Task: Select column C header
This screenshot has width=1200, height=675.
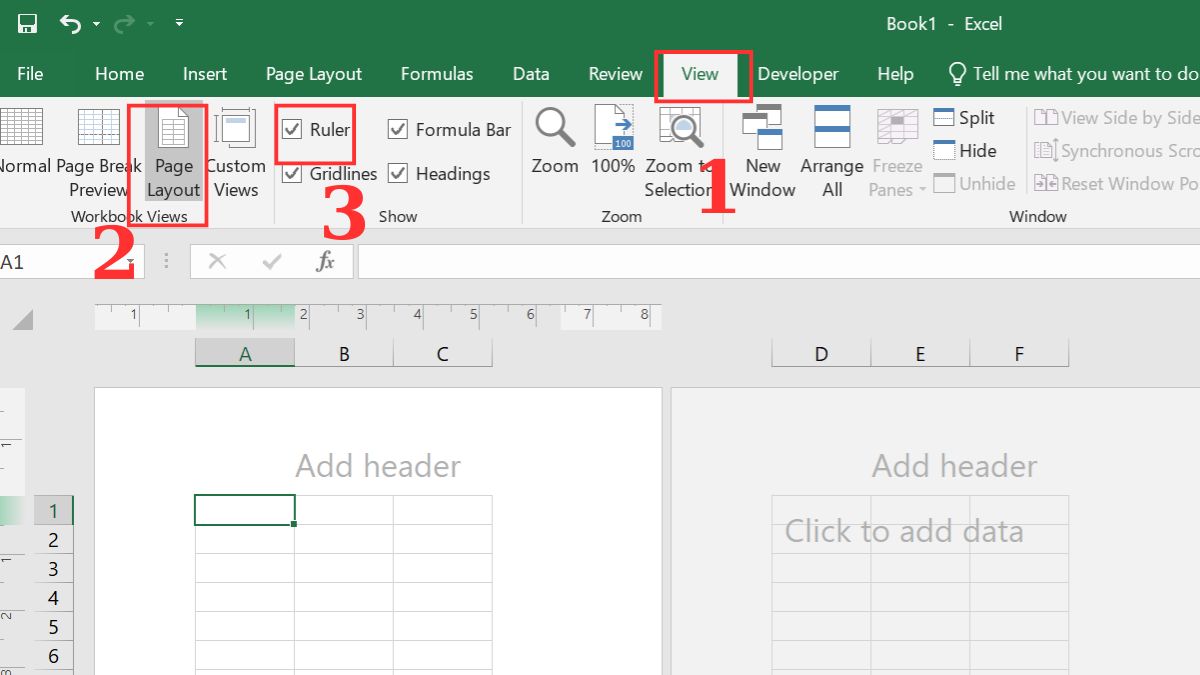Action: click(443, 353)
